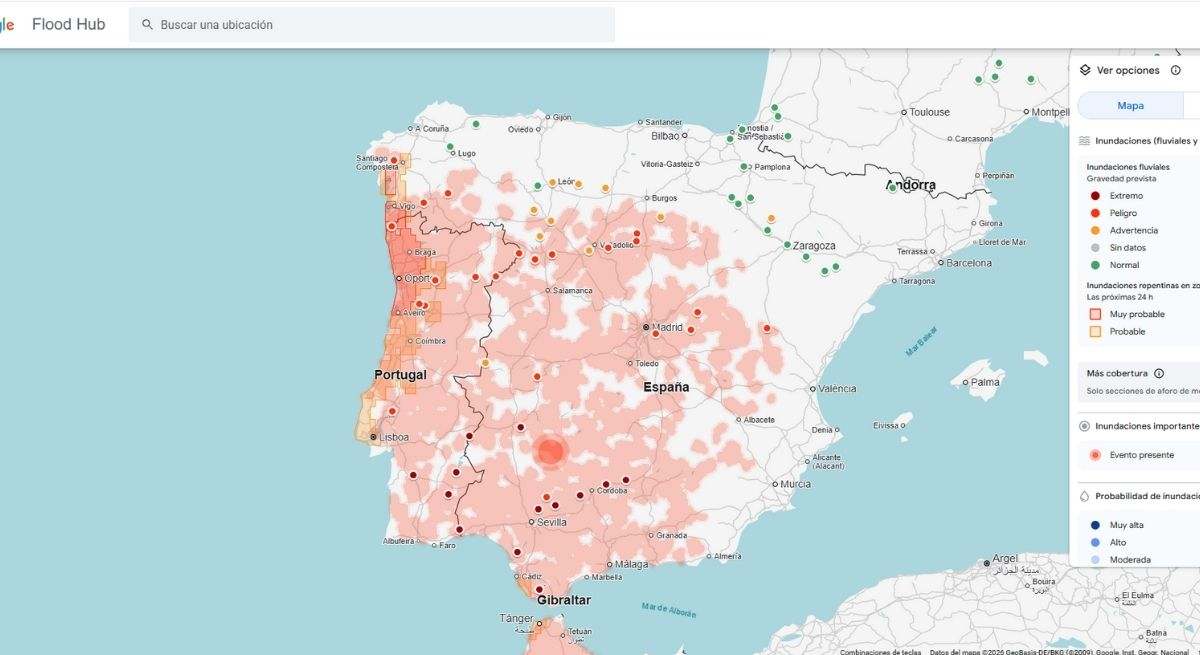Click the Salamanca city label
This screenshot has width=1200, height=655.
573,291
